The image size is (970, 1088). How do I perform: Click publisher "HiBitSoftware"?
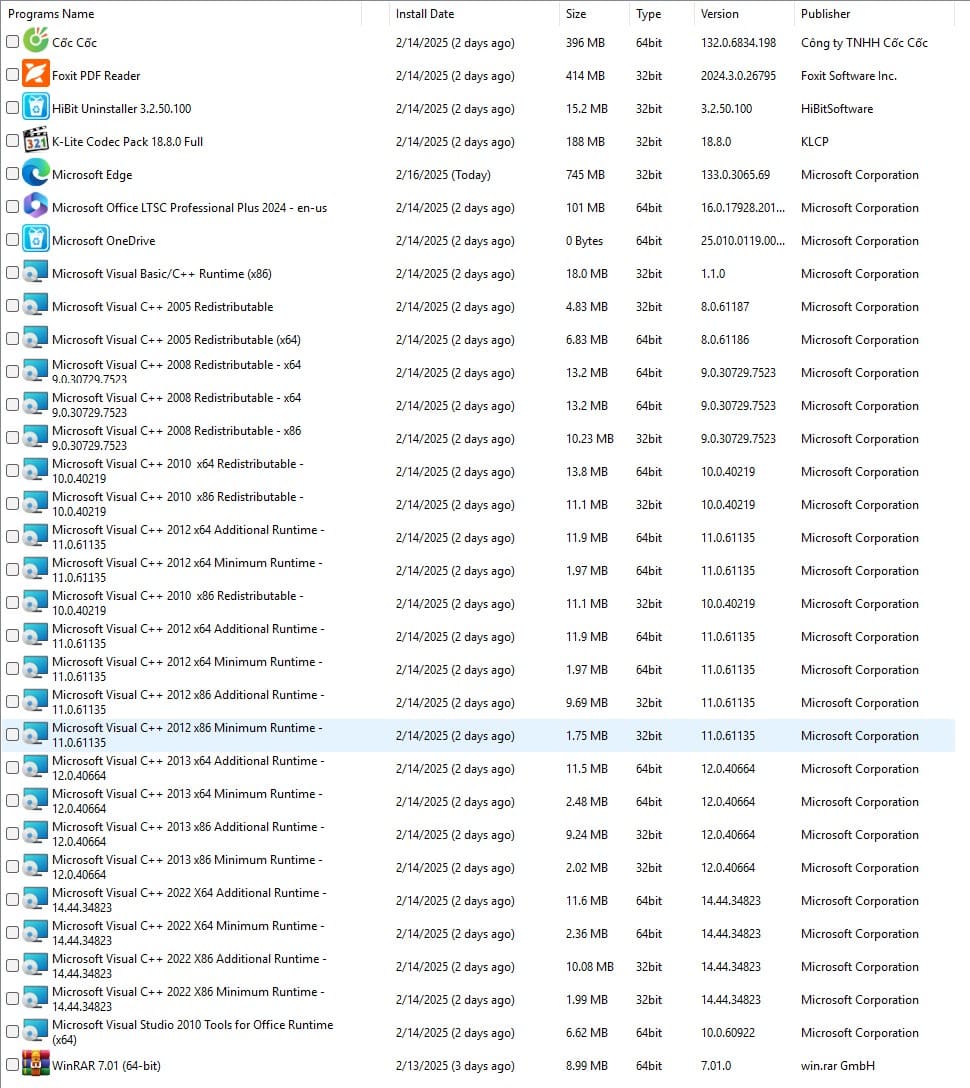click(837, 109)
